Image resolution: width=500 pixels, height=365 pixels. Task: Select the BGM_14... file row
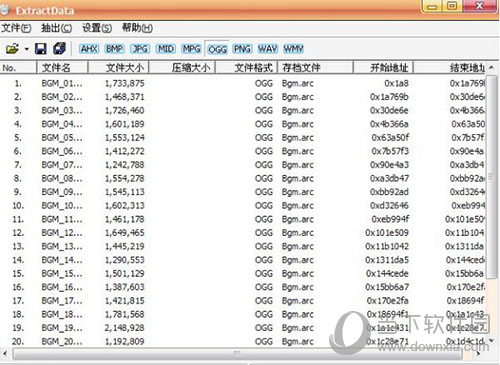tap(243, 260)
